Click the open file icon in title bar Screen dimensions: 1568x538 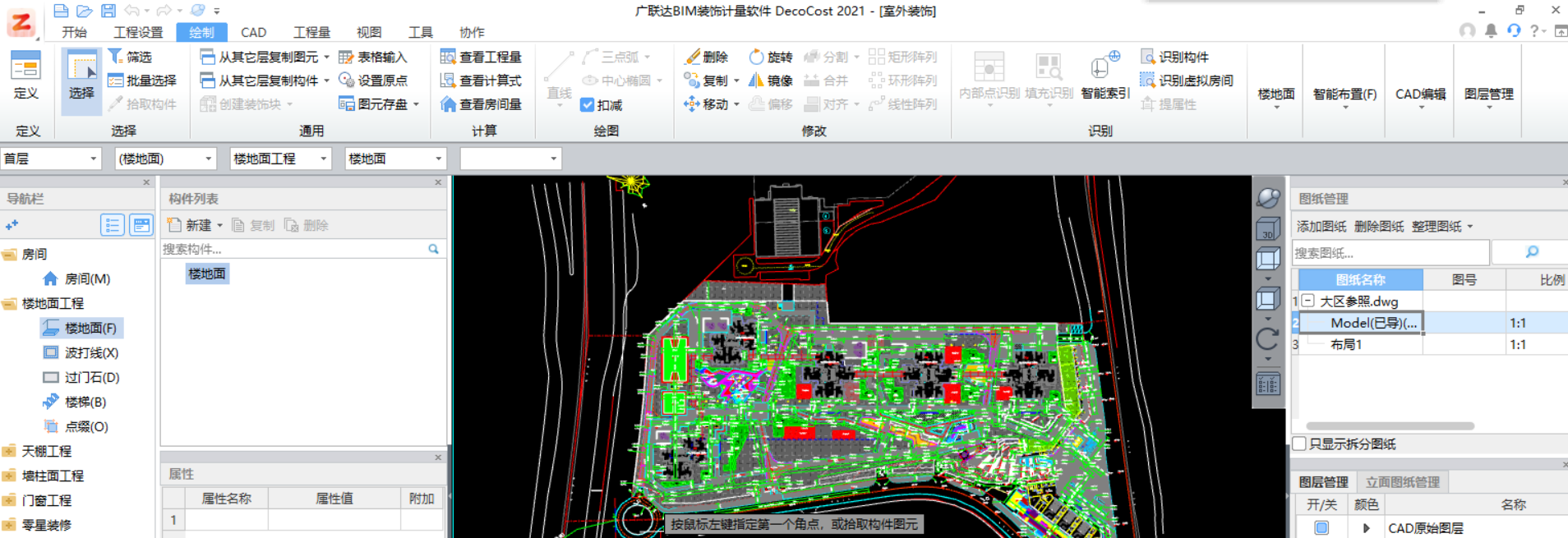pos(84,11)
